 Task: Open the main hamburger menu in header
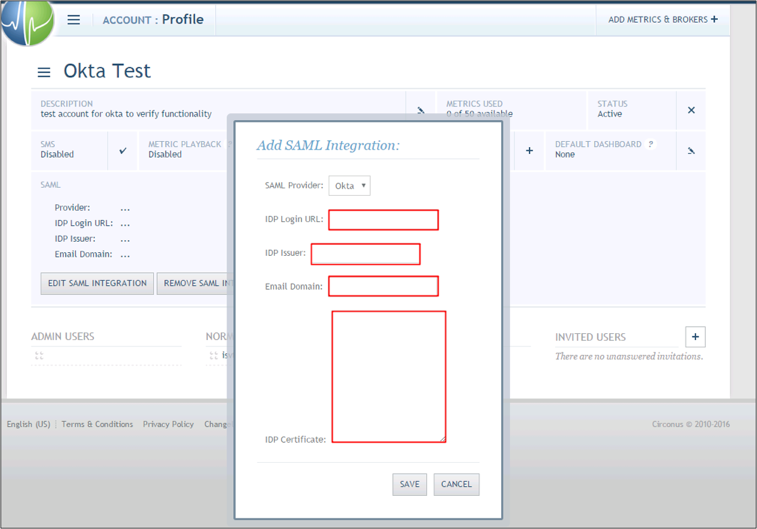click(74, 20)
